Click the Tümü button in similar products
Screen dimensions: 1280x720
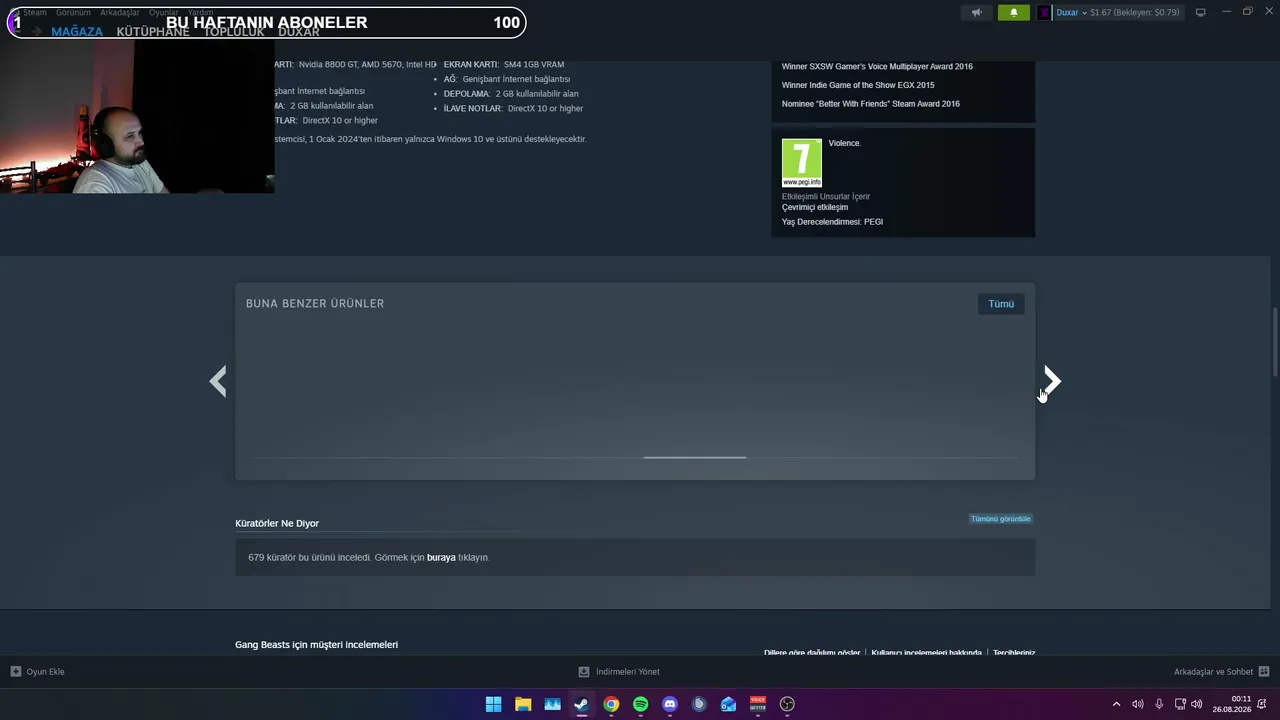[1001, 304]
